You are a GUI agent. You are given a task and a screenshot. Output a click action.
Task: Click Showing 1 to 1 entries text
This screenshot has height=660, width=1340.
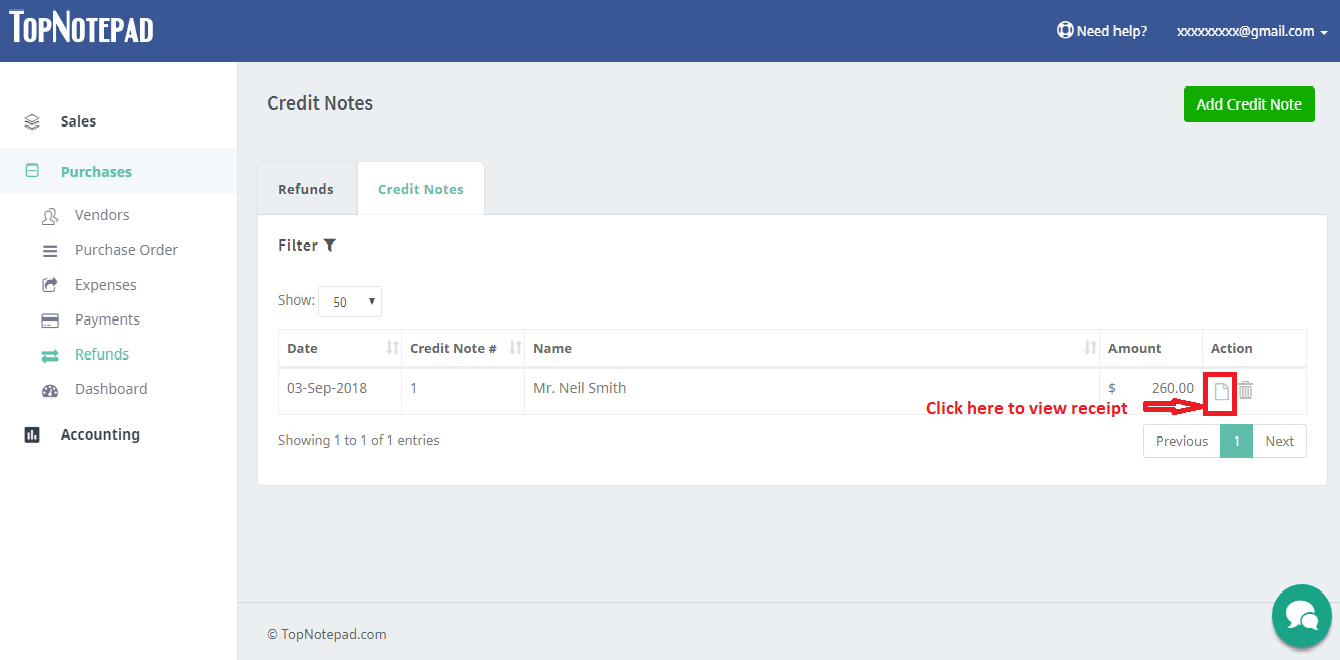coord(358,440)
